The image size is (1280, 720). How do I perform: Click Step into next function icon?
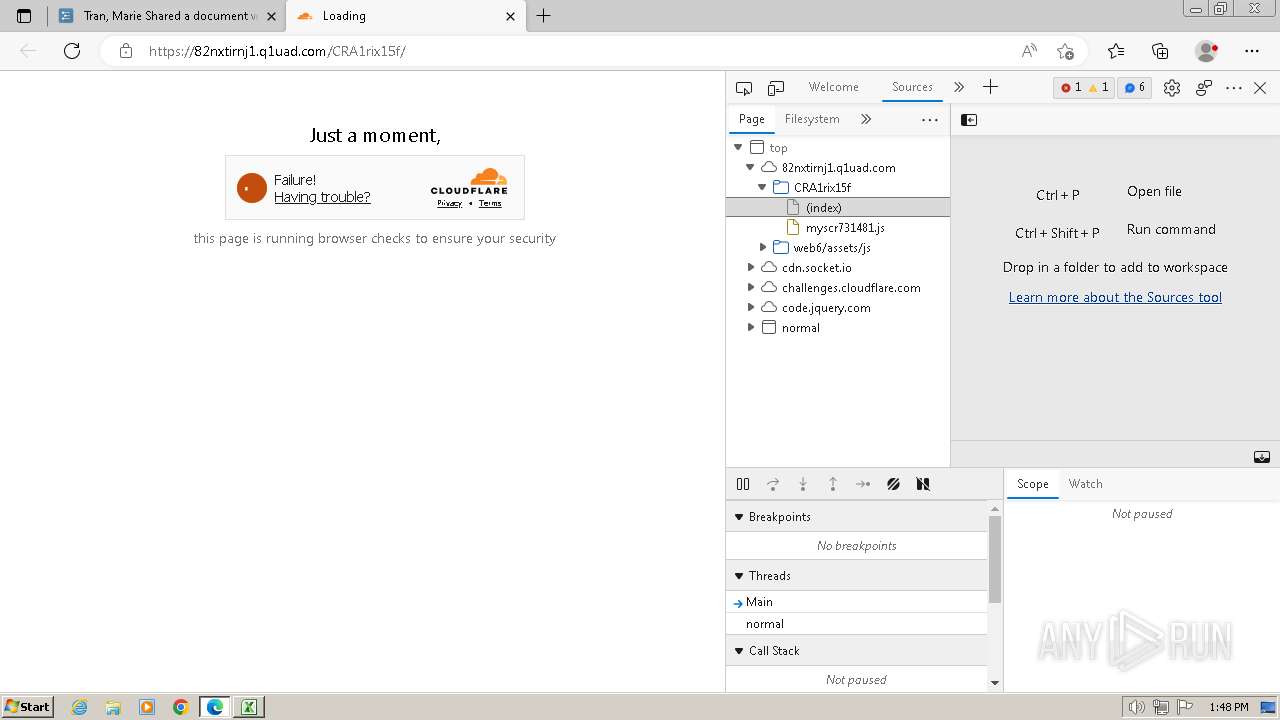click(x=803, y=484)
